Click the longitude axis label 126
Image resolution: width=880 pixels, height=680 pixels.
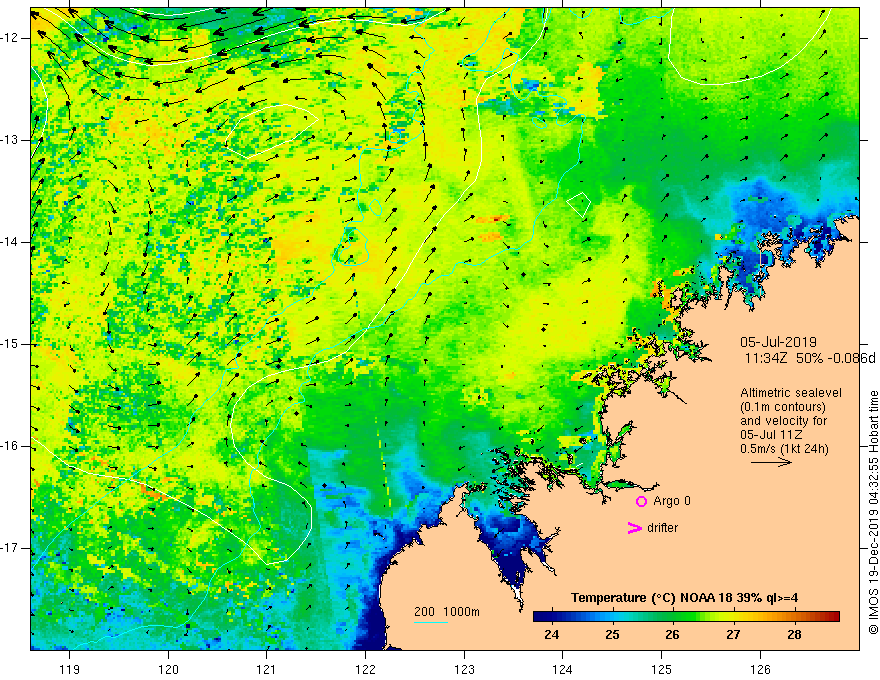(x=760, y=669)
